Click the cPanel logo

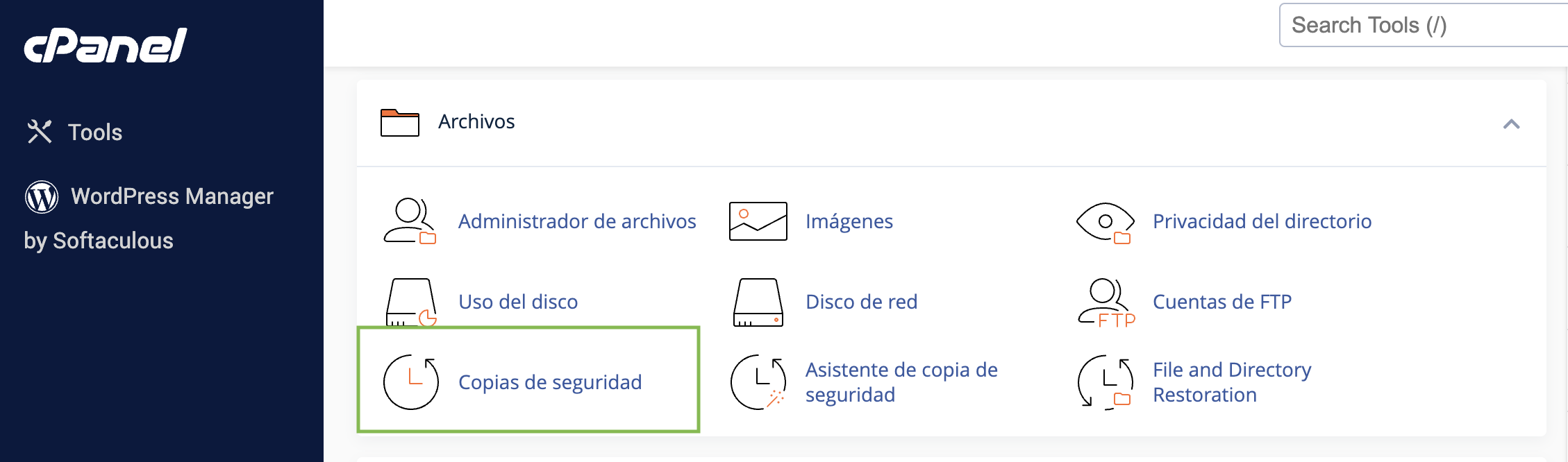point(106,45)
